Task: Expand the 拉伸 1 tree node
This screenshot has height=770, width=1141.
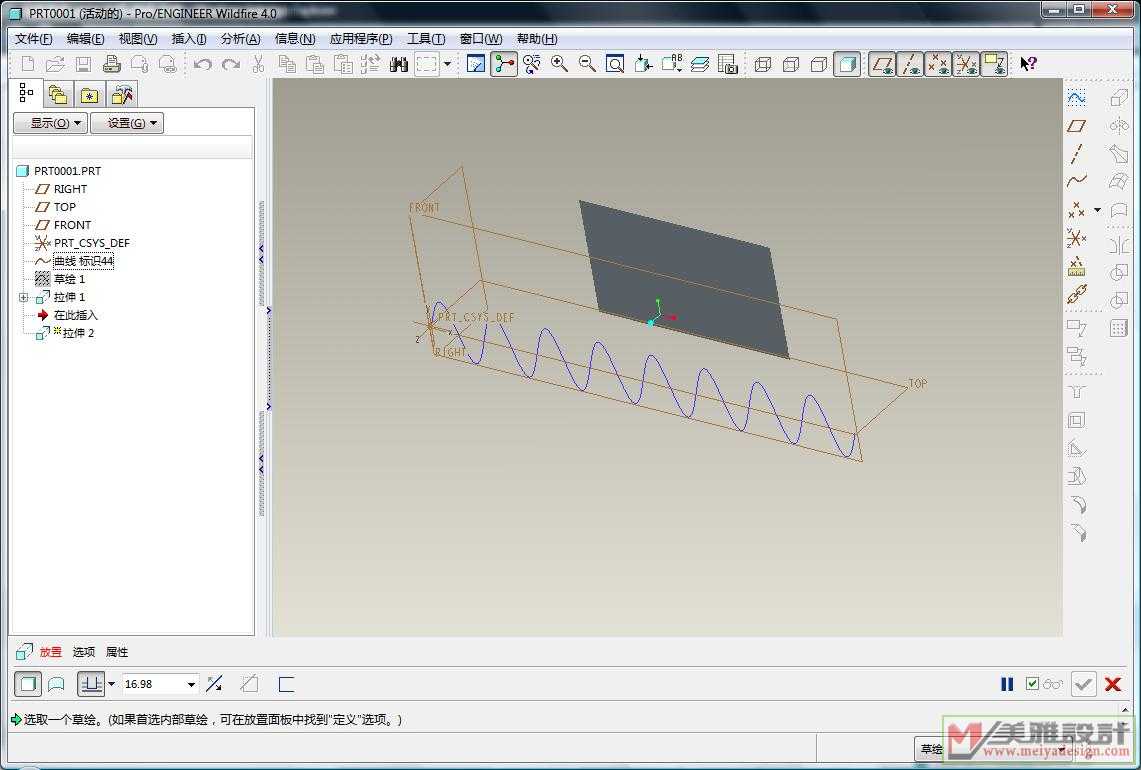Action: pyautogui.click(x=23, y=297)
